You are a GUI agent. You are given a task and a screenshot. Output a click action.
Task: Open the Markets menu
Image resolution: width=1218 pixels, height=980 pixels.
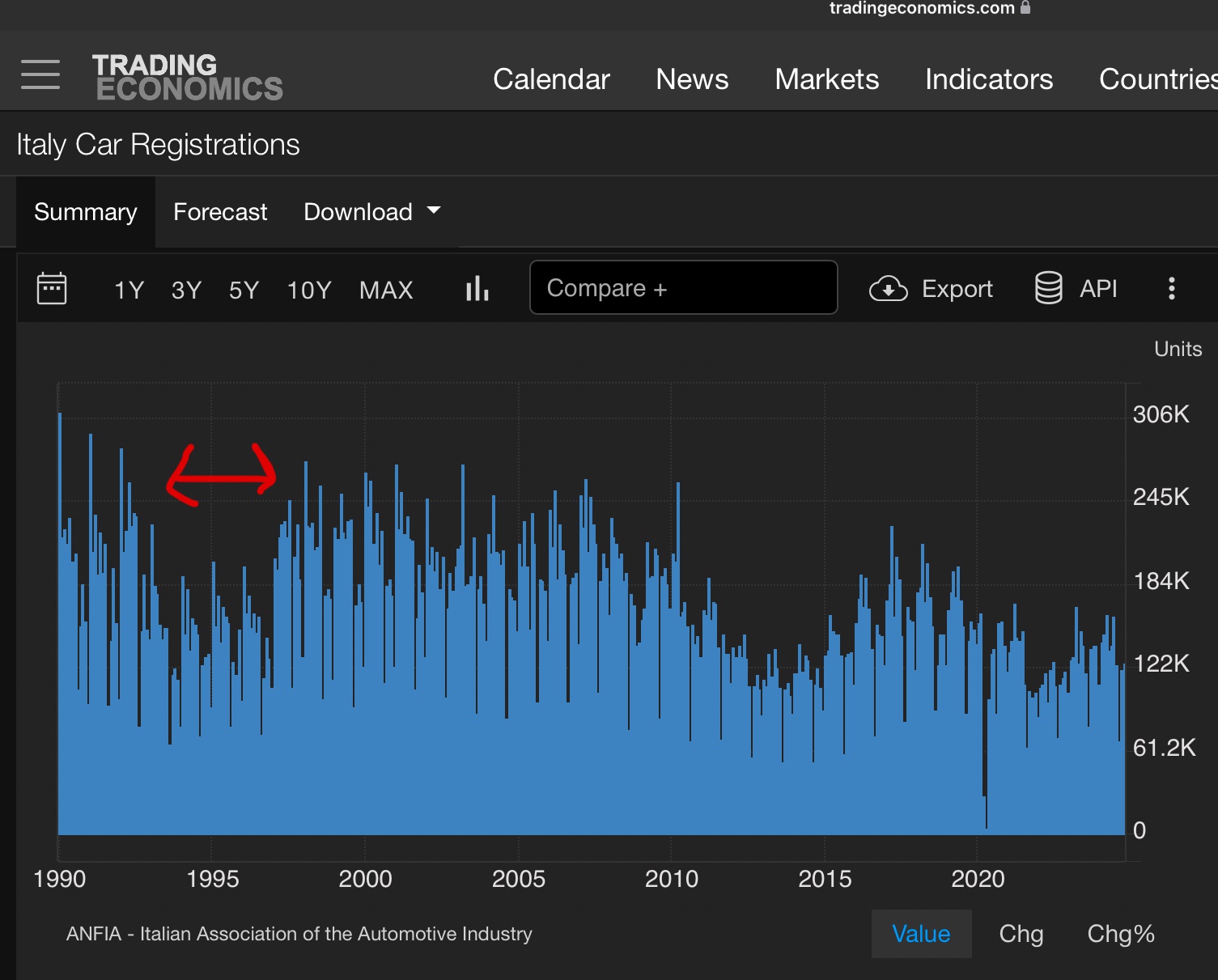pyautogui.click(x=826, y=79)
